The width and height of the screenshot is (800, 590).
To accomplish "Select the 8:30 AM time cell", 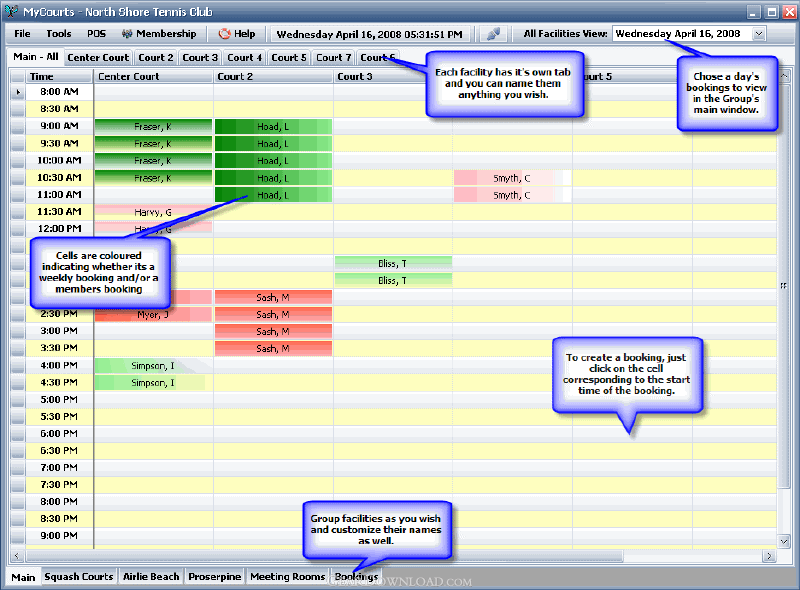I will [x=59, y=109].
